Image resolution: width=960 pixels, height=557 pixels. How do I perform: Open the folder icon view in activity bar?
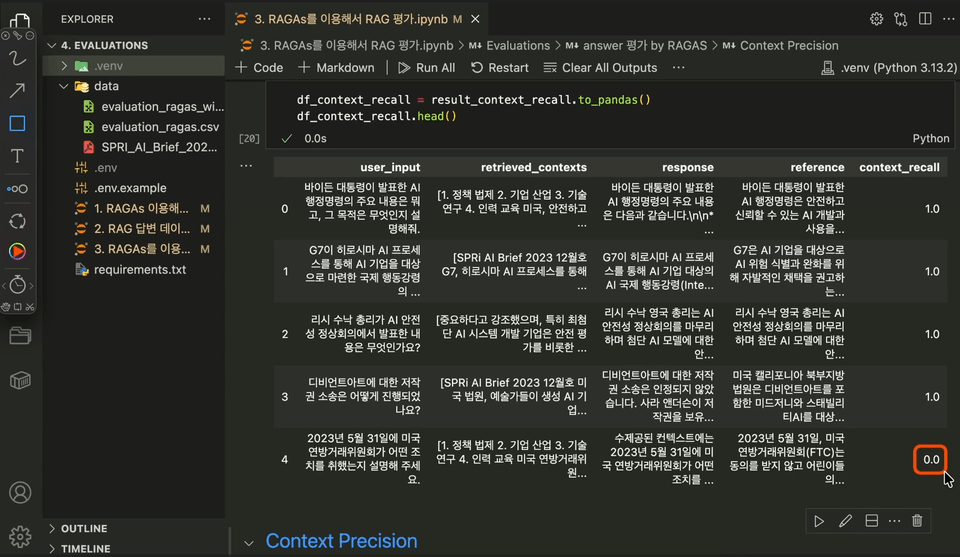[x=20, y=335]
